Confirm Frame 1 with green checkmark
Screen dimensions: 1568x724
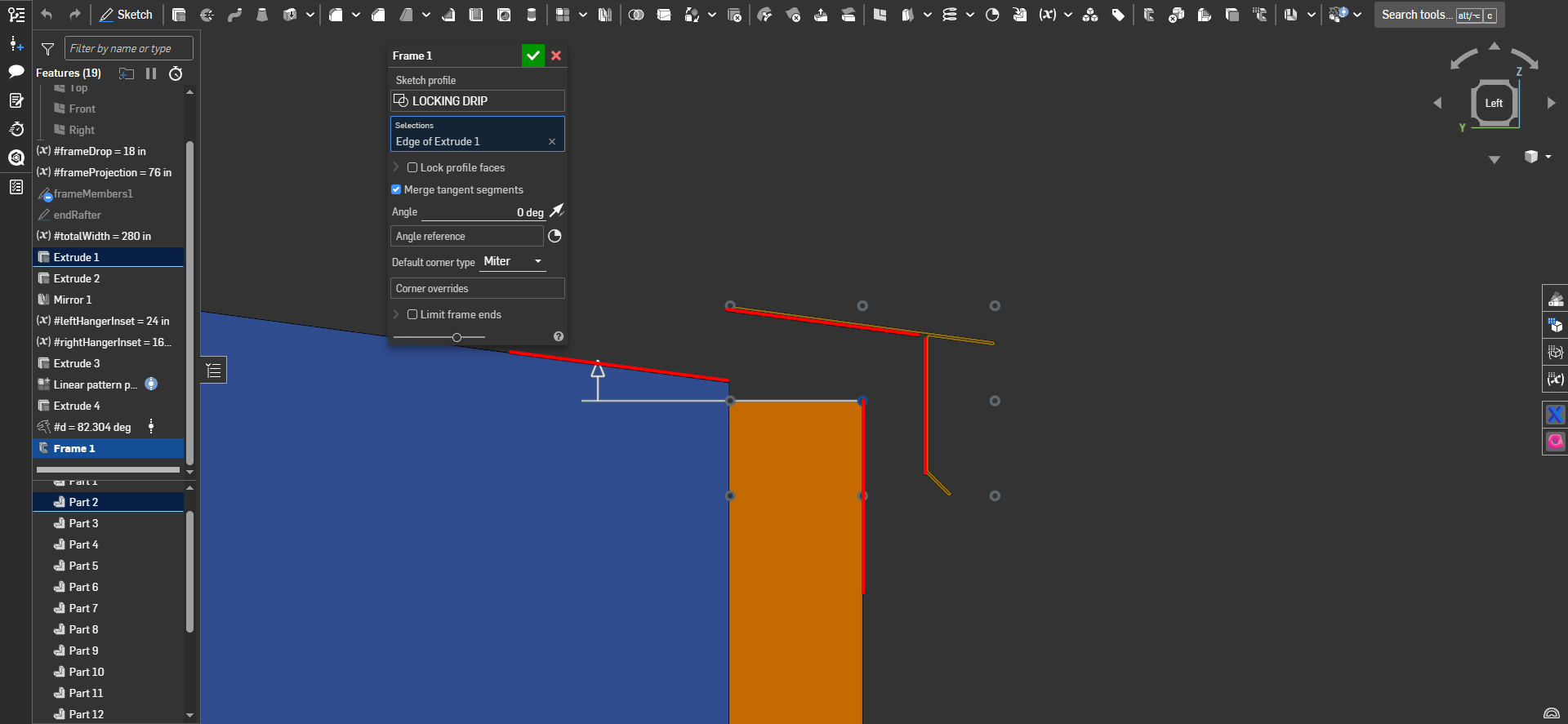[x=533, y=56]
